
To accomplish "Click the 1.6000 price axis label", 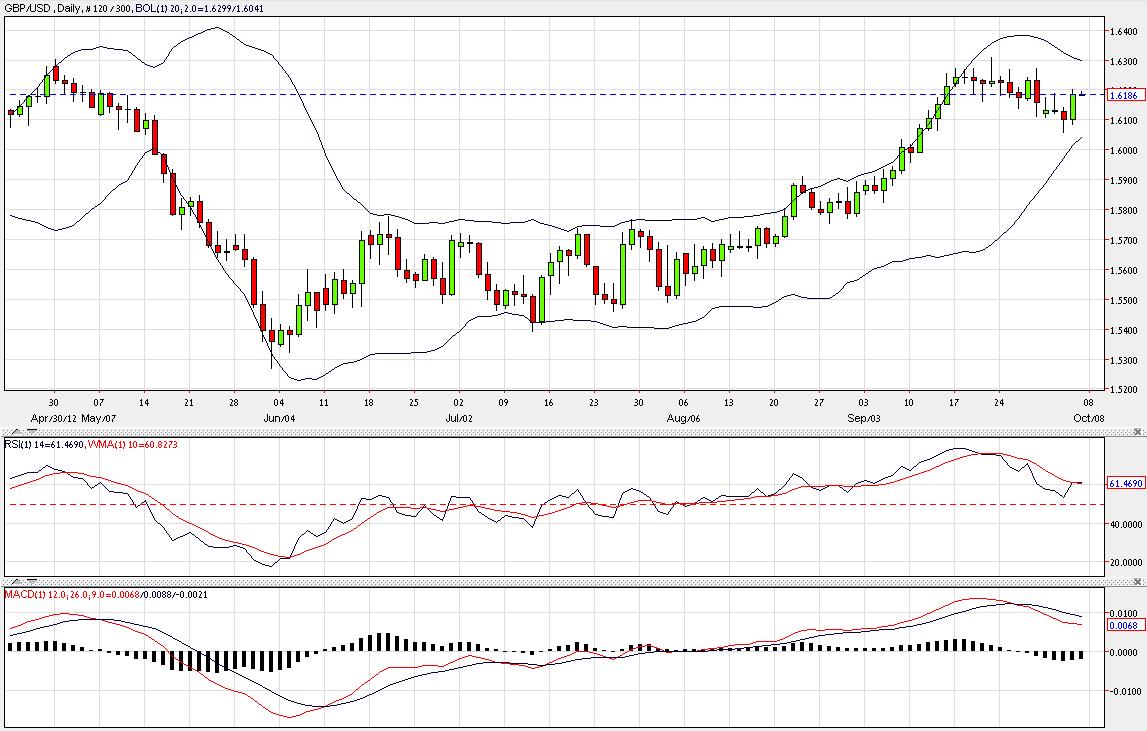I will (x=1124, y=151).
